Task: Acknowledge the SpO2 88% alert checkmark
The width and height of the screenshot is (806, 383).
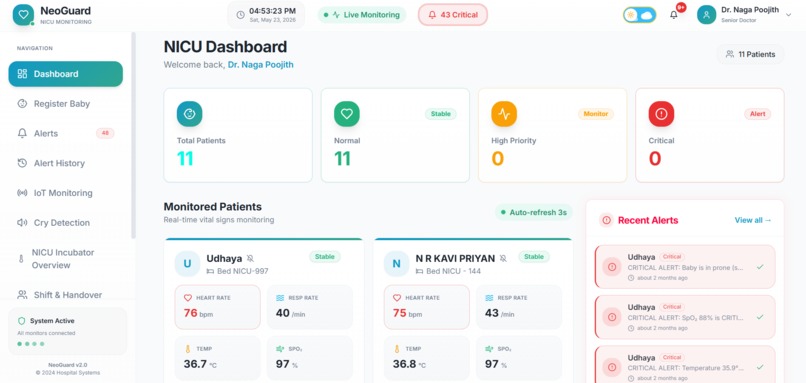Action: pyautogui.click(x=760, y=317)
